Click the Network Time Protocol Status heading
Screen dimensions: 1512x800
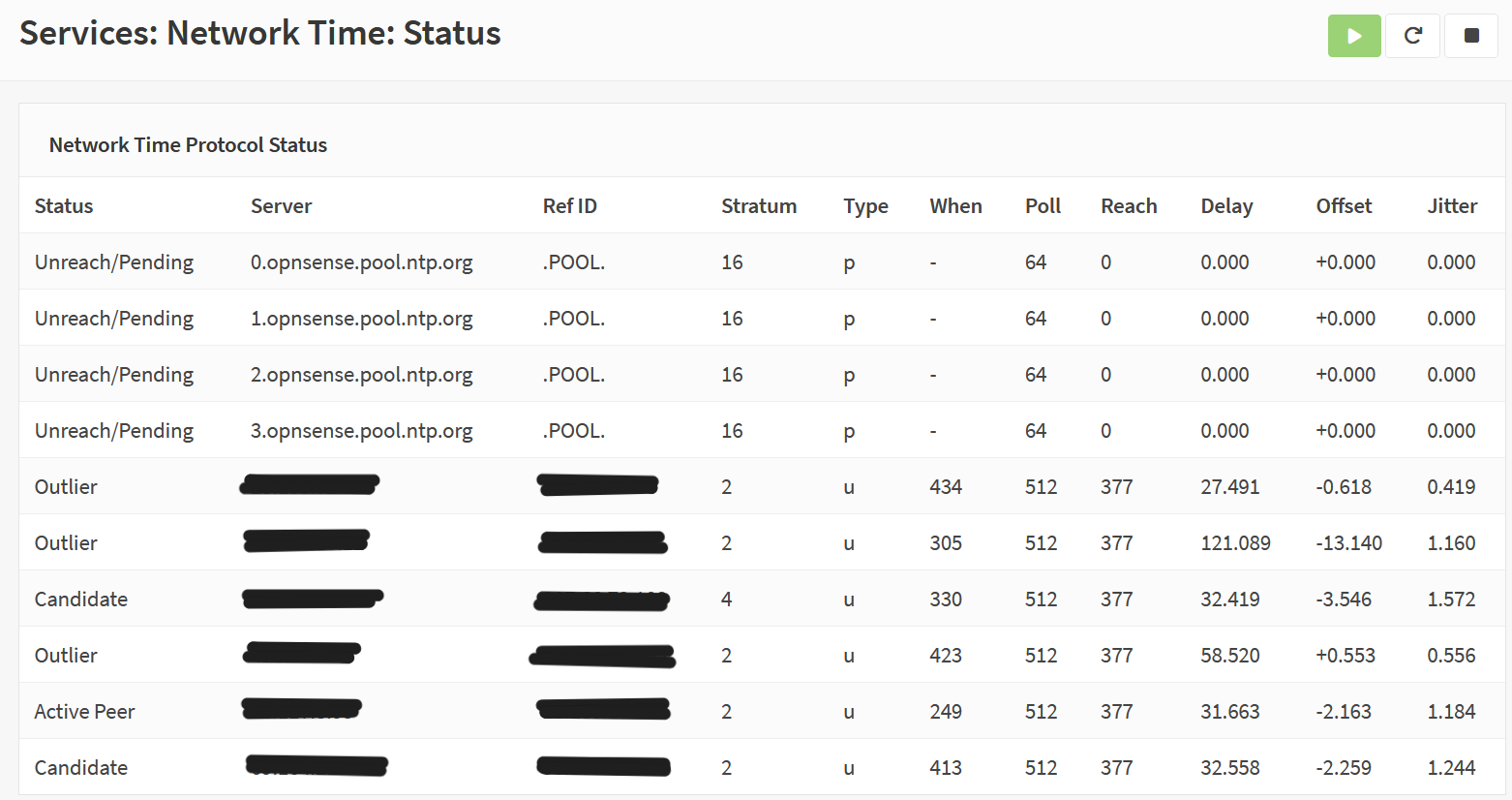coord(188,145)
